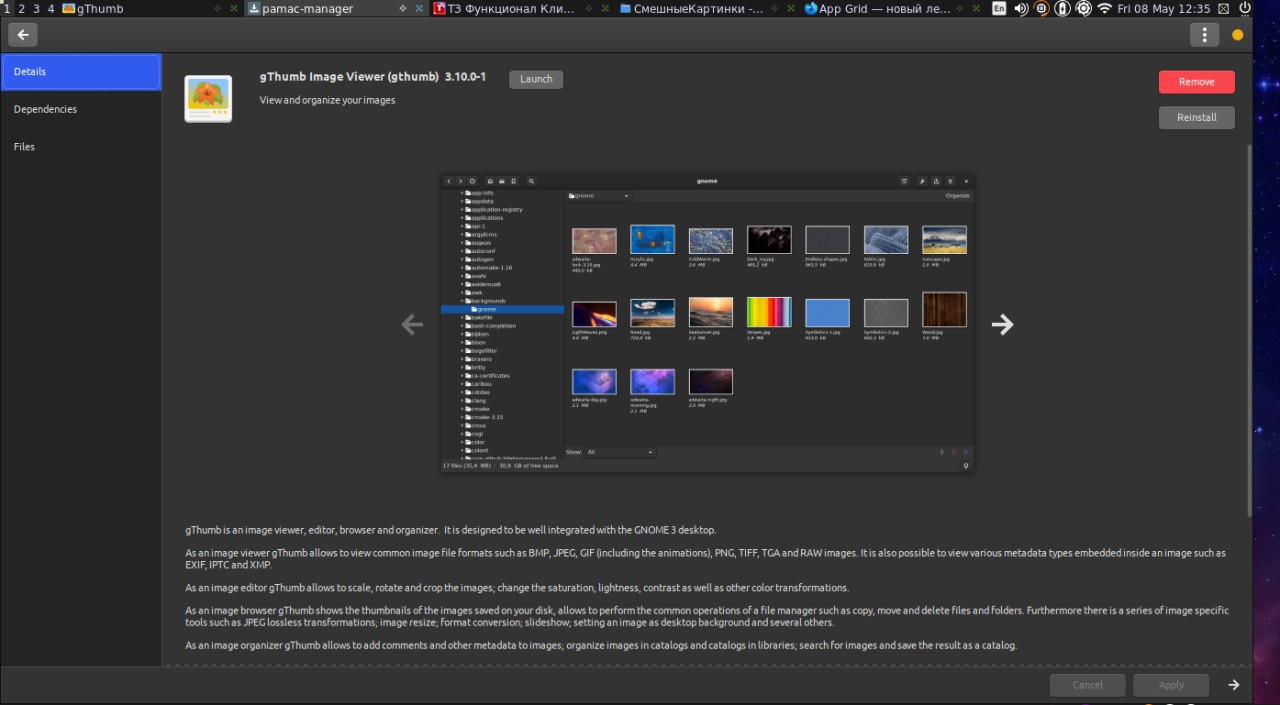This screenshot has width=1280, height=705.
Task: Switch to workspace 4
Action: click(50, 8)
